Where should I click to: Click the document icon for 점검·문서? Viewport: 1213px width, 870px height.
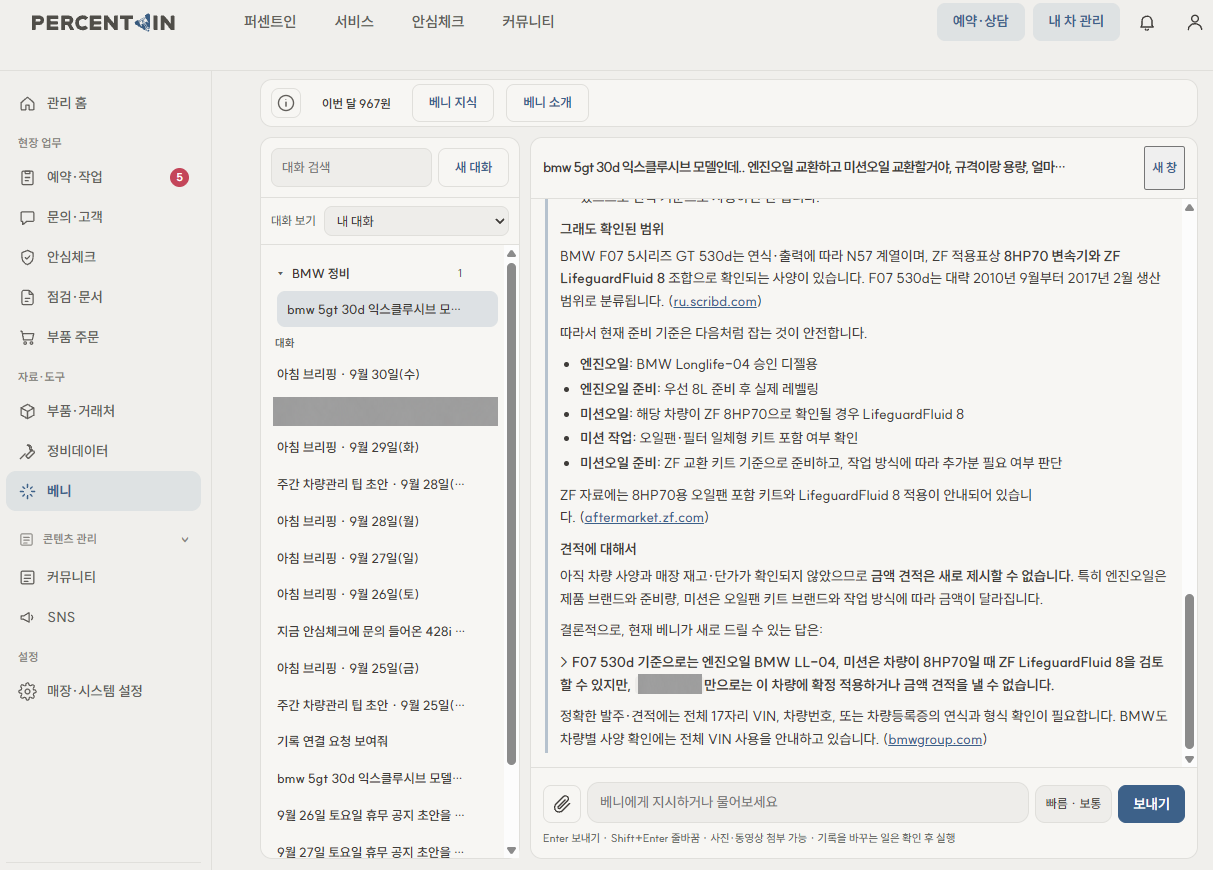[28, 297]
